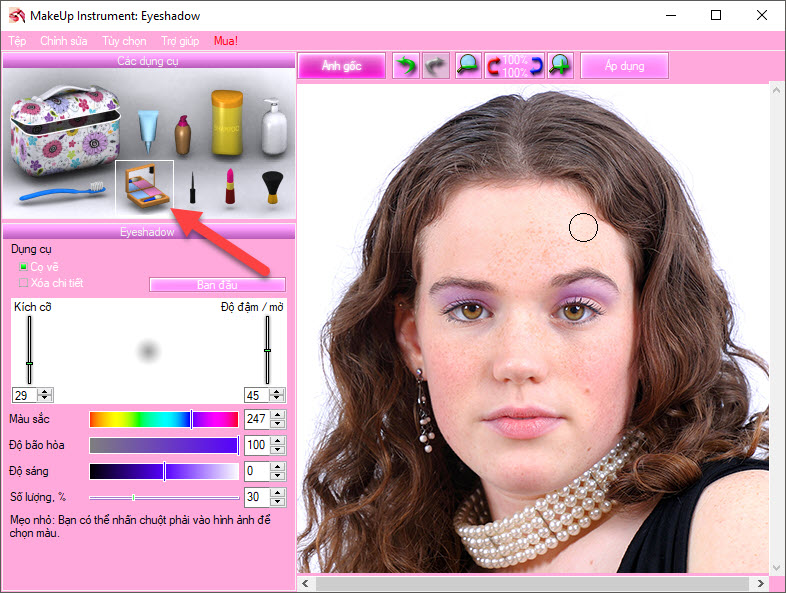Open the Trợ giúp menu
The width and height of the screenshot is (786, 593).
(x=180, y=41)
